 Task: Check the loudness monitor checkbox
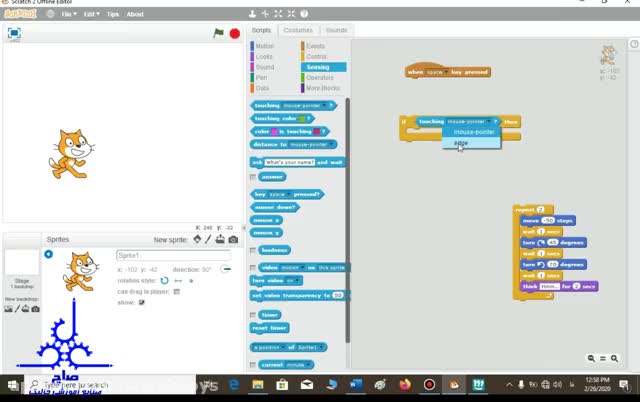[x=253, y=250]
